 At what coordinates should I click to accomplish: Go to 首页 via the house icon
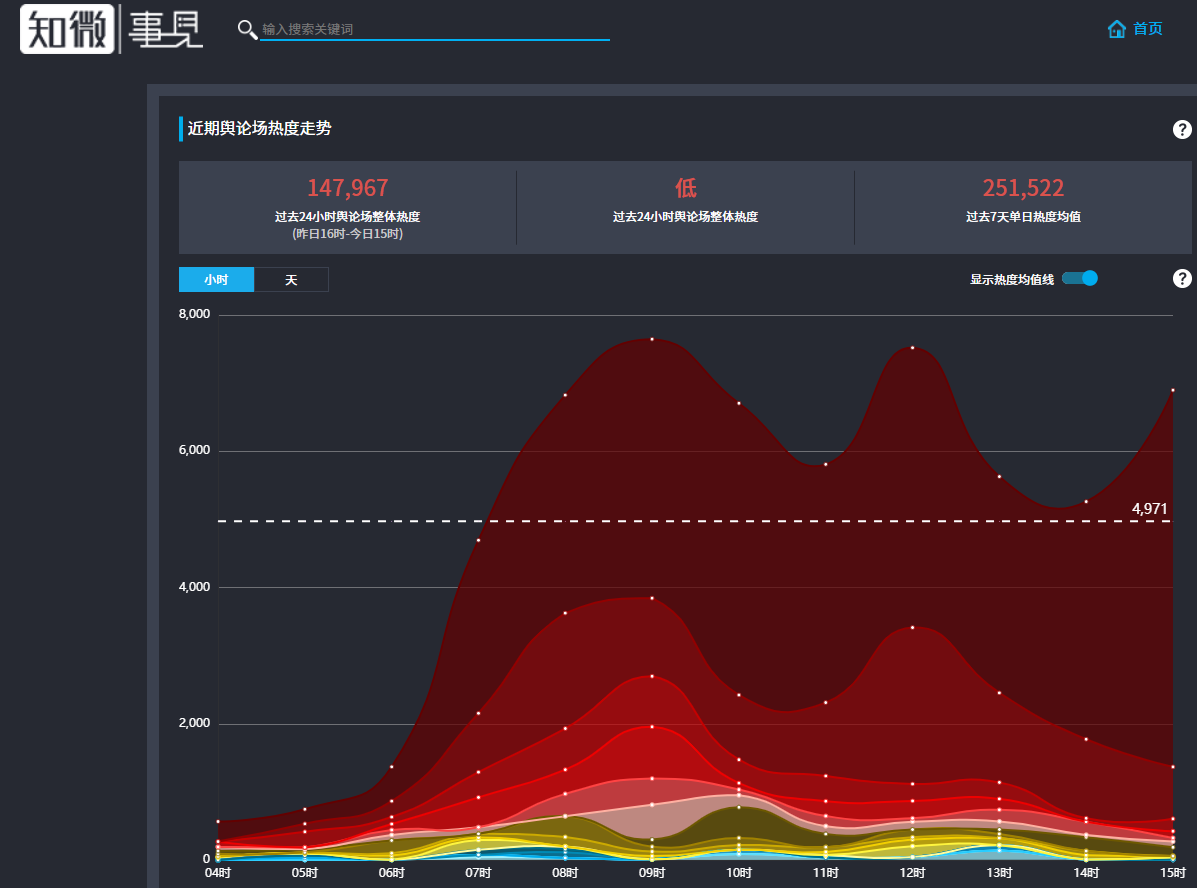coord(1117,29)
